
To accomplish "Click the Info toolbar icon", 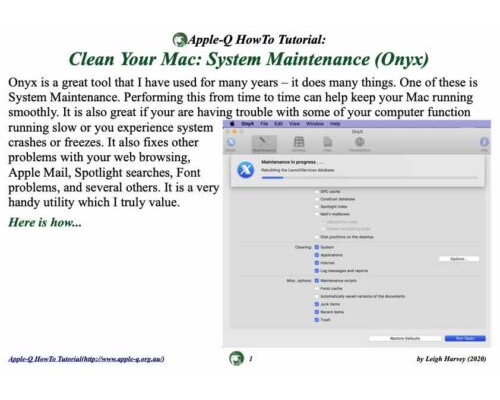I will click(484, 144).
